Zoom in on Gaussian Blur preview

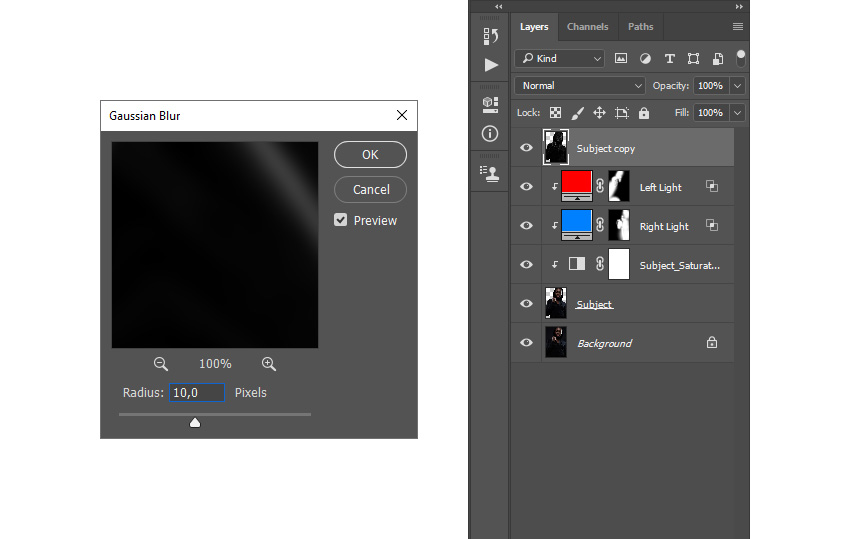269,364
